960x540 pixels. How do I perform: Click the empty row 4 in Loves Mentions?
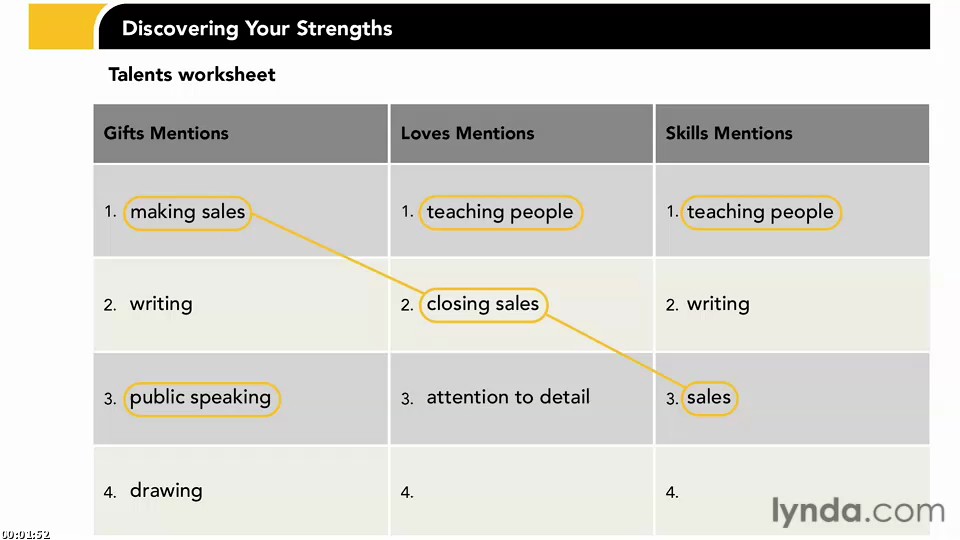[x=522, y=491]
